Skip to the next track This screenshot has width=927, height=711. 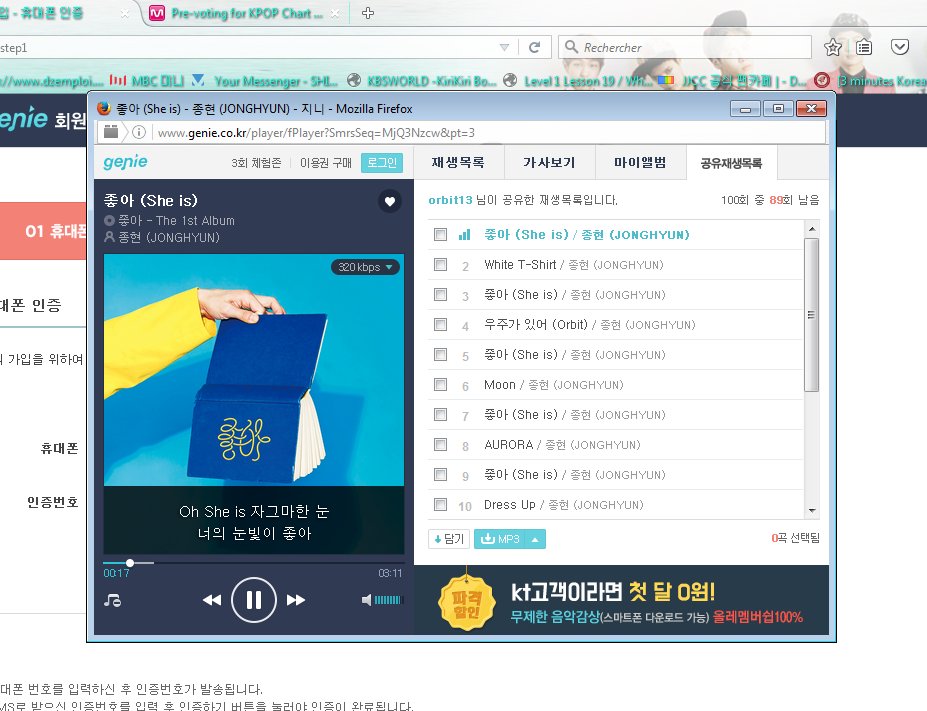296,600
